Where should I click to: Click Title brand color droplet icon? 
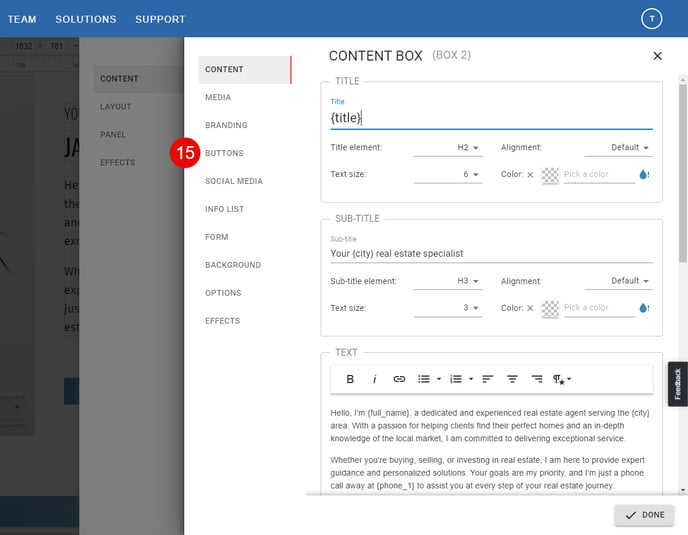tap(644, 174)
